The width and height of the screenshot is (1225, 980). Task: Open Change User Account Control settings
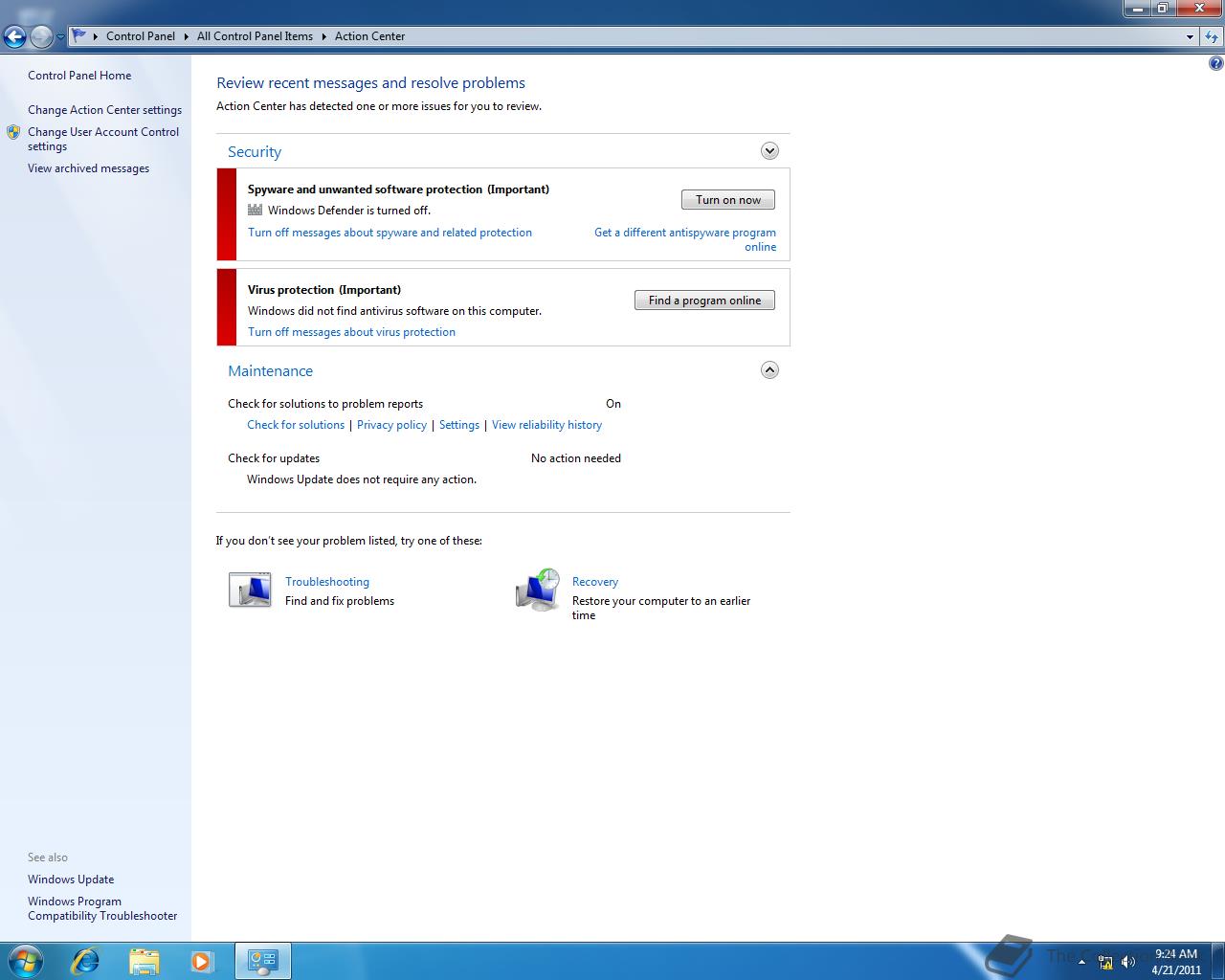(103, 139)
